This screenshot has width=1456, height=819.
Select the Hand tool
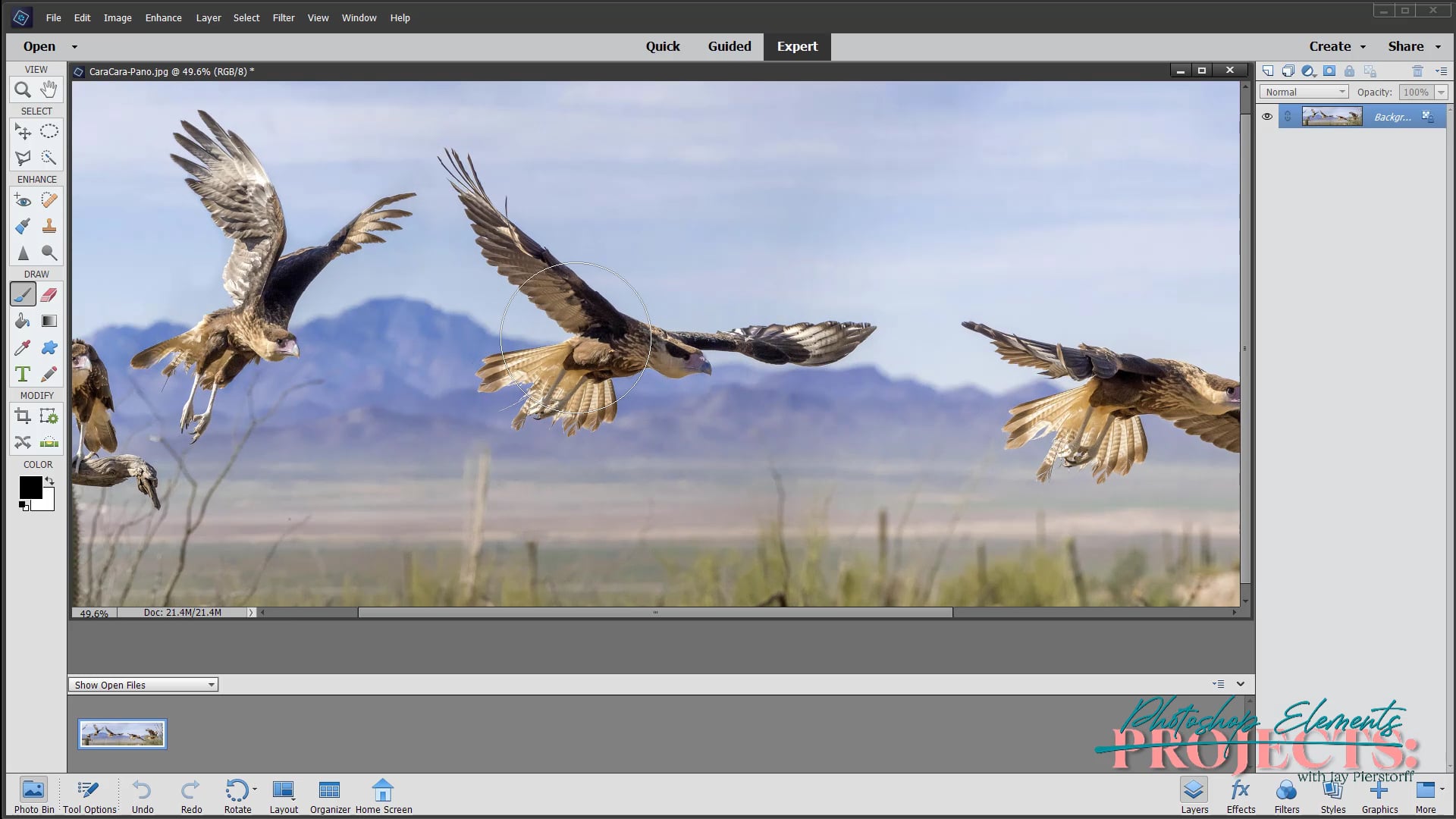[x=49, y=90]
